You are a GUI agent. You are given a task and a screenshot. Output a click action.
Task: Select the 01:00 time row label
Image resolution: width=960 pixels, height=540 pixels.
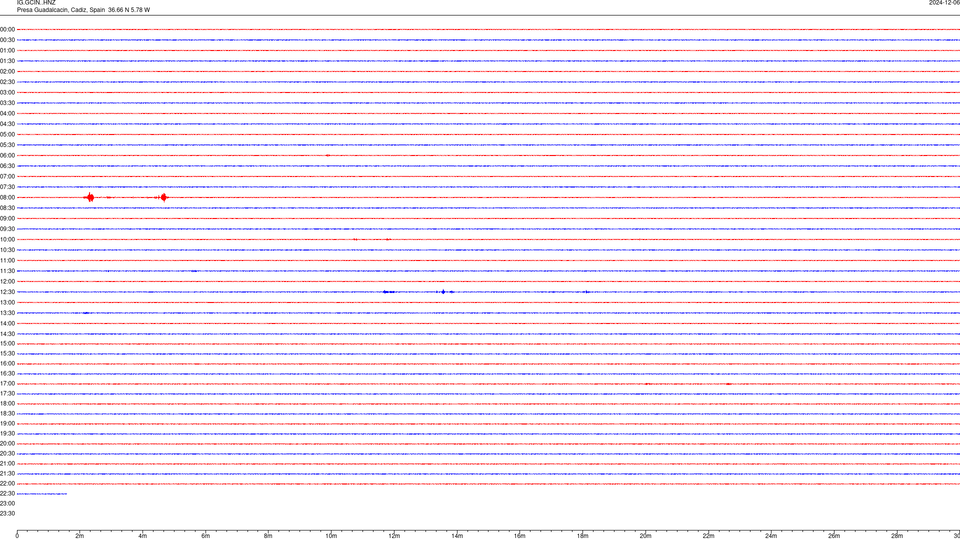click(7, 51)
